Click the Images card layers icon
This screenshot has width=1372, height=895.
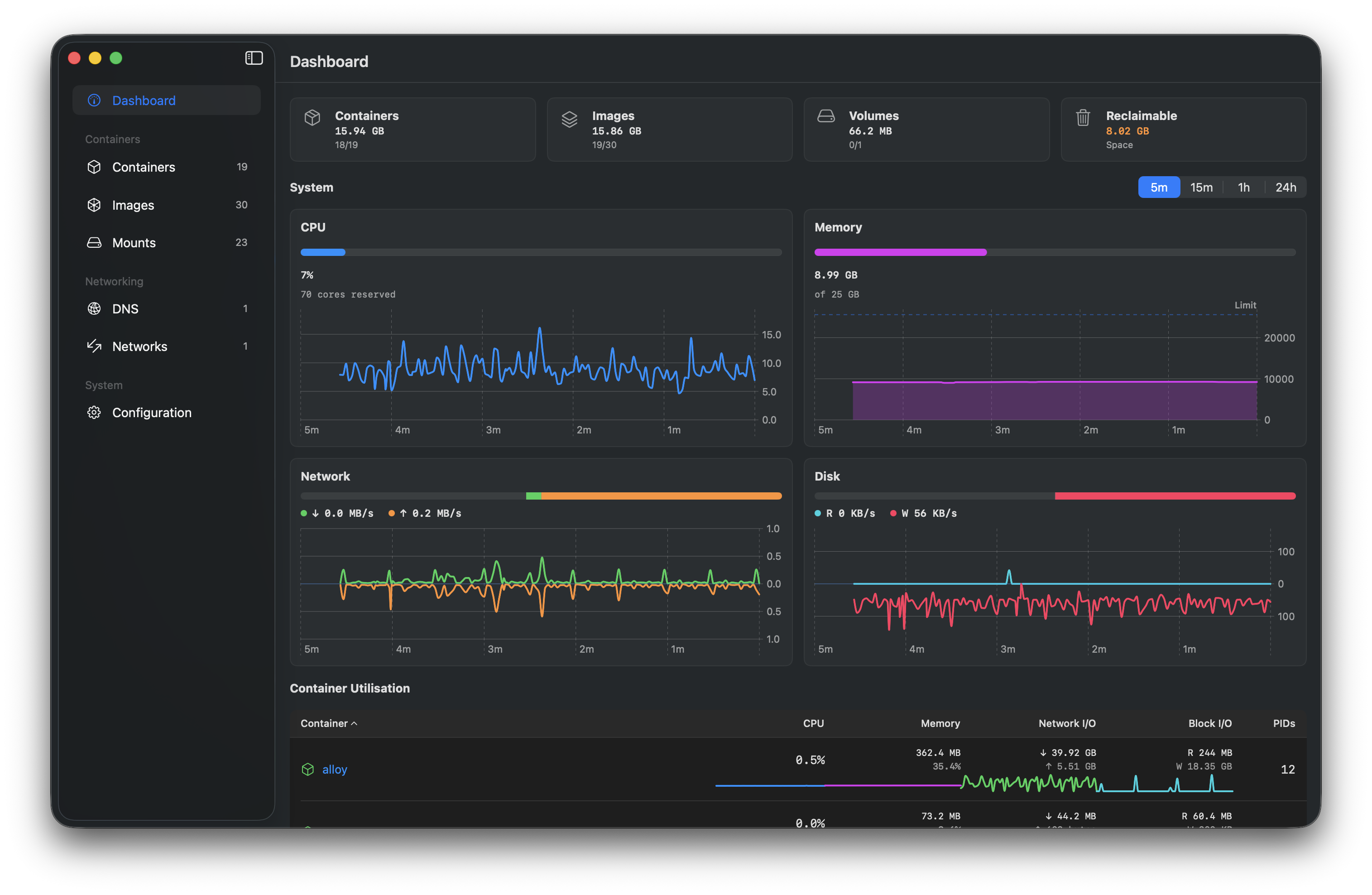pos(569,119)
